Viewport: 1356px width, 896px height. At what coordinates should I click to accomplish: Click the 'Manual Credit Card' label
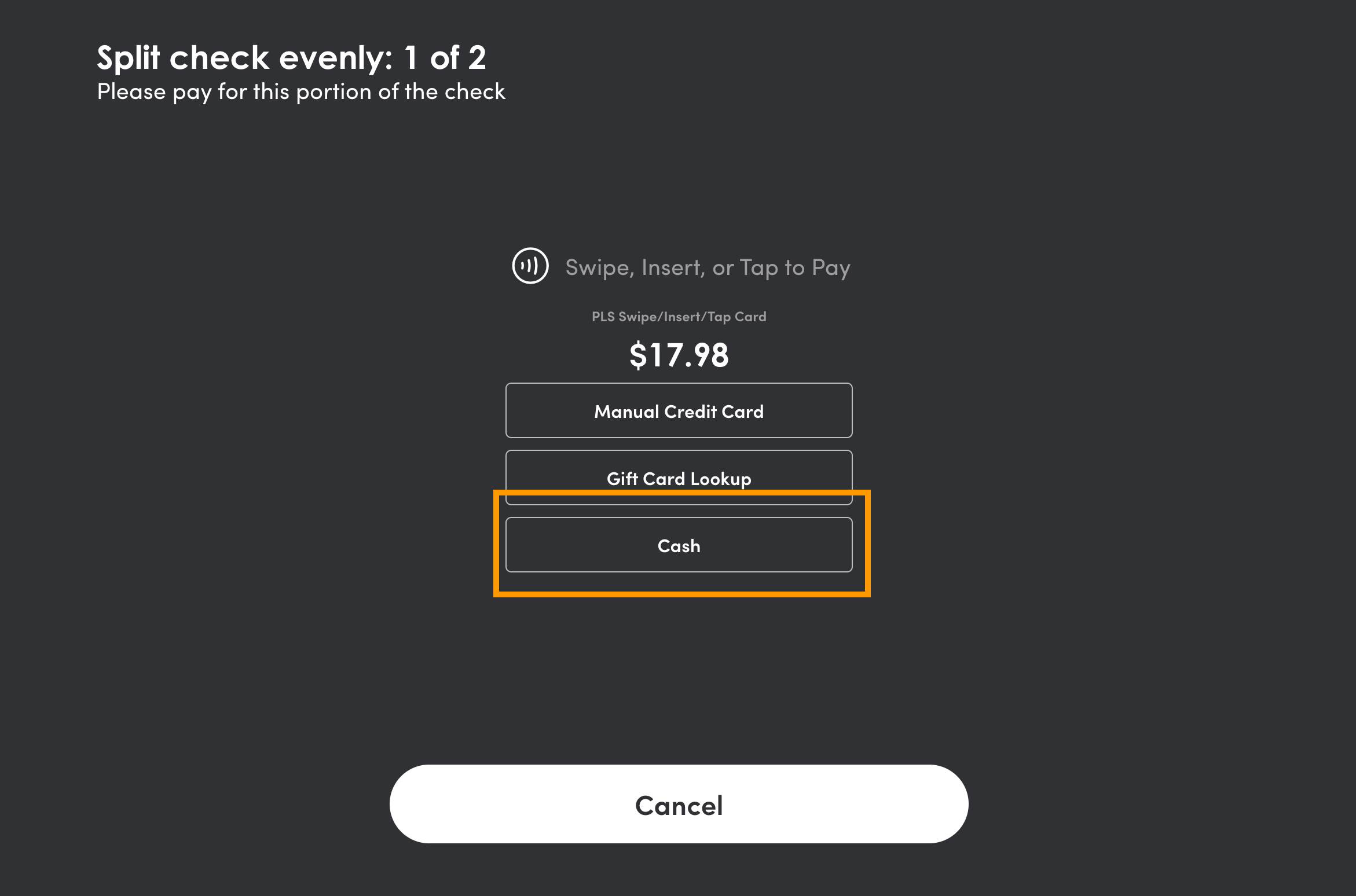[679, 412]
